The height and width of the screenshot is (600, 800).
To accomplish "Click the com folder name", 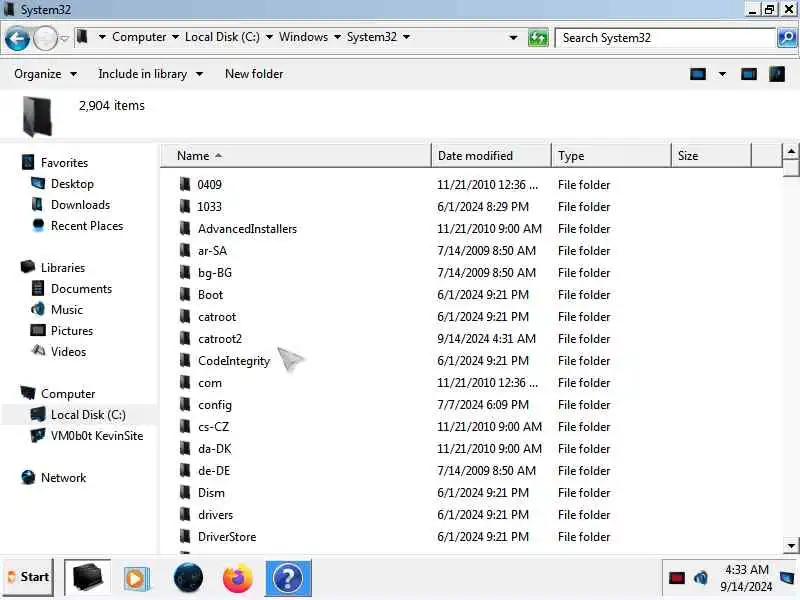I will [x=210, y=383].
